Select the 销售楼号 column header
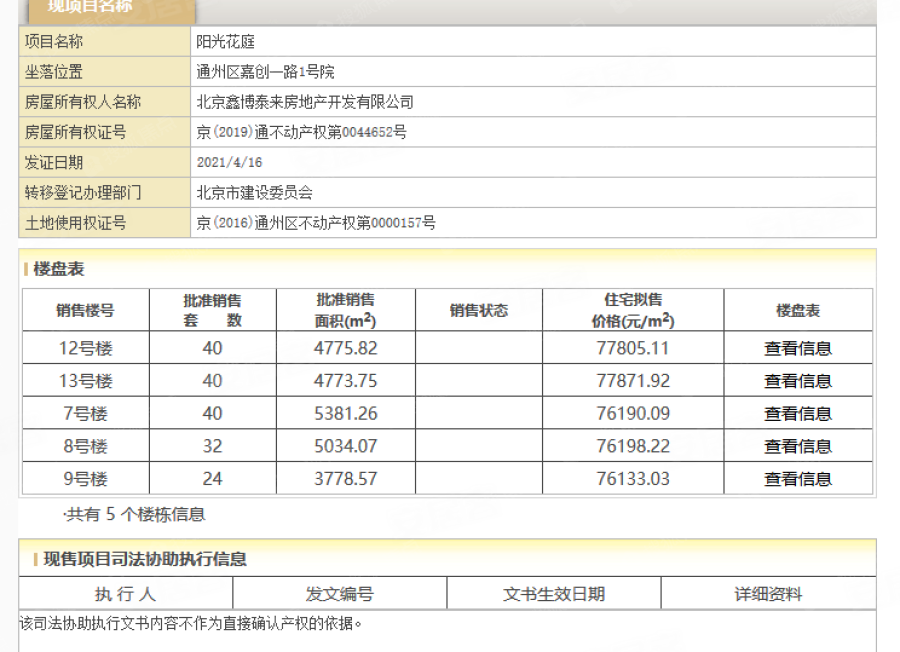The height and width of the screenshot is (652, 900). coord(85,310)
